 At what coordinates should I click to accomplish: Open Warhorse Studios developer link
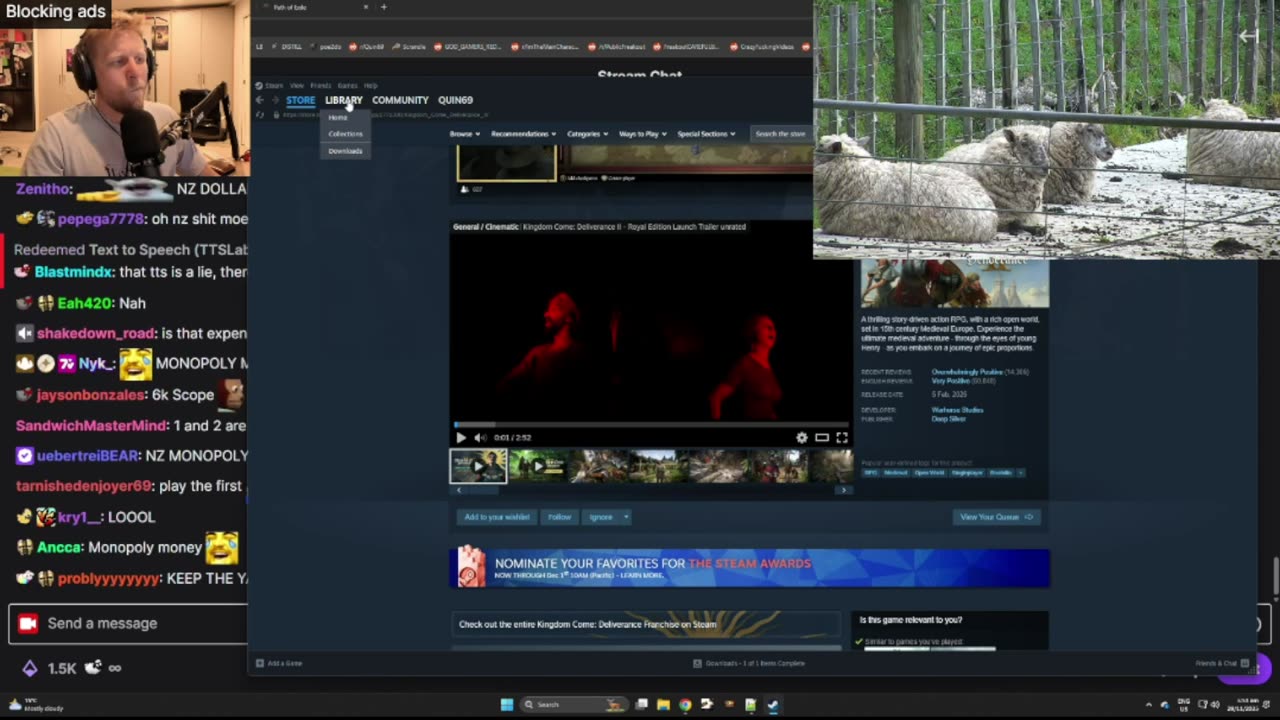pyautogui.click(x=957, y=410)
